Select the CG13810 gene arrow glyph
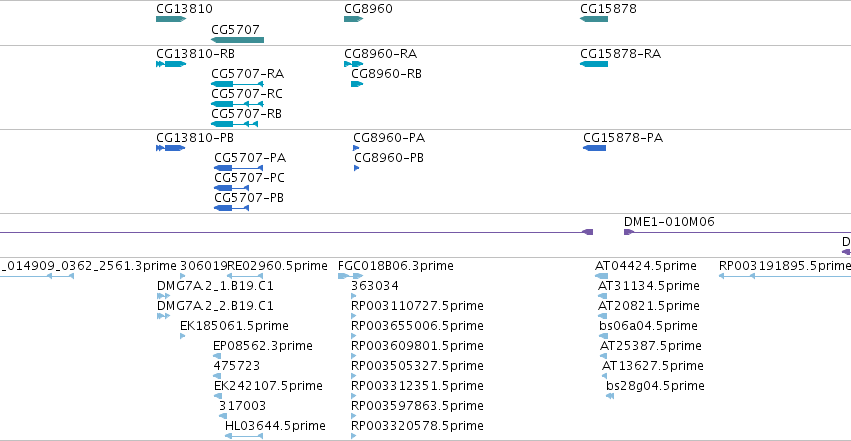Image resolution: width=851 pixels, height=441 pixels. (171, 19)
